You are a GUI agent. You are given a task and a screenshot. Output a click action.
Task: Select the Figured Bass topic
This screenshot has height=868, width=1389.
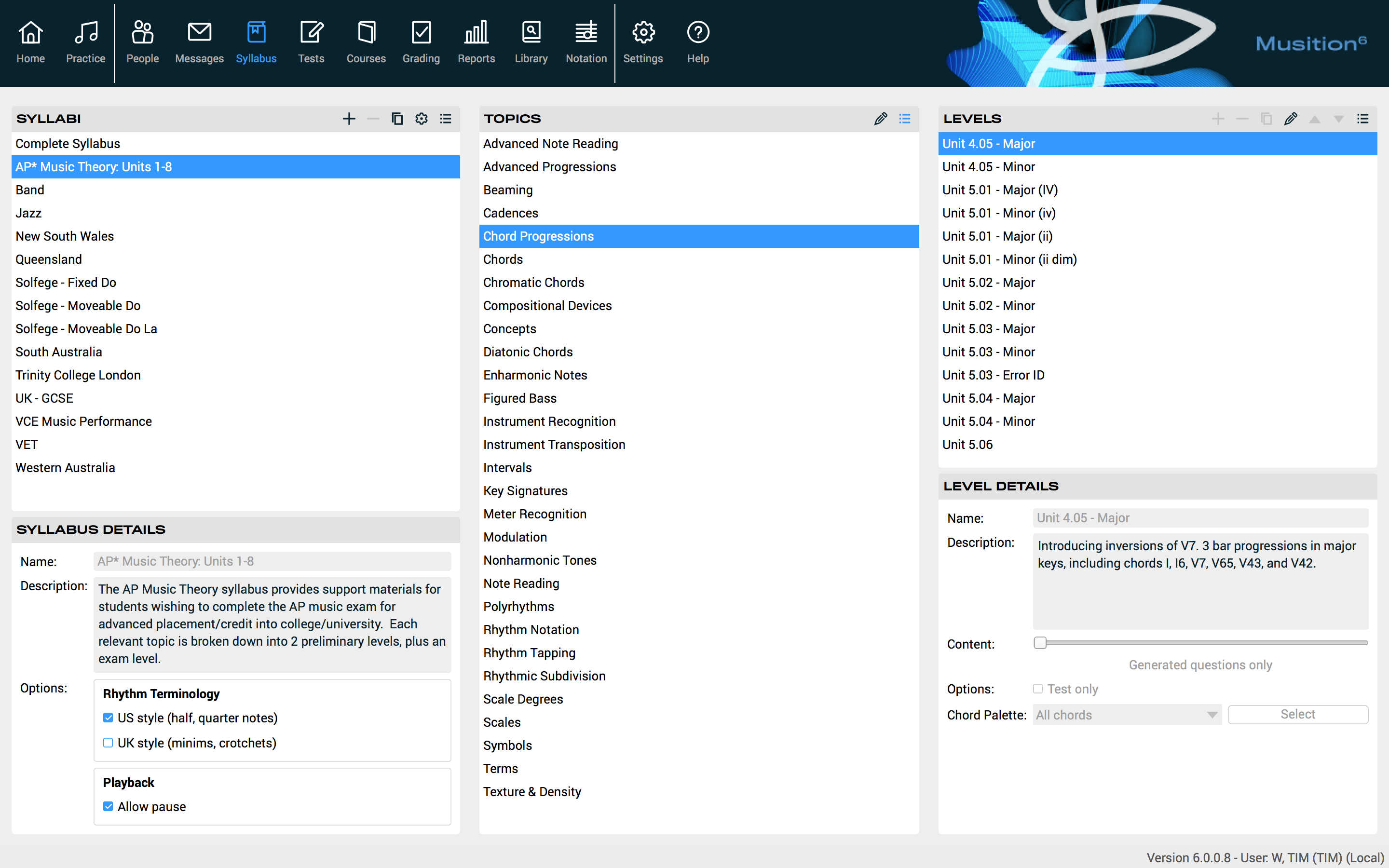[x=519, y=398]
